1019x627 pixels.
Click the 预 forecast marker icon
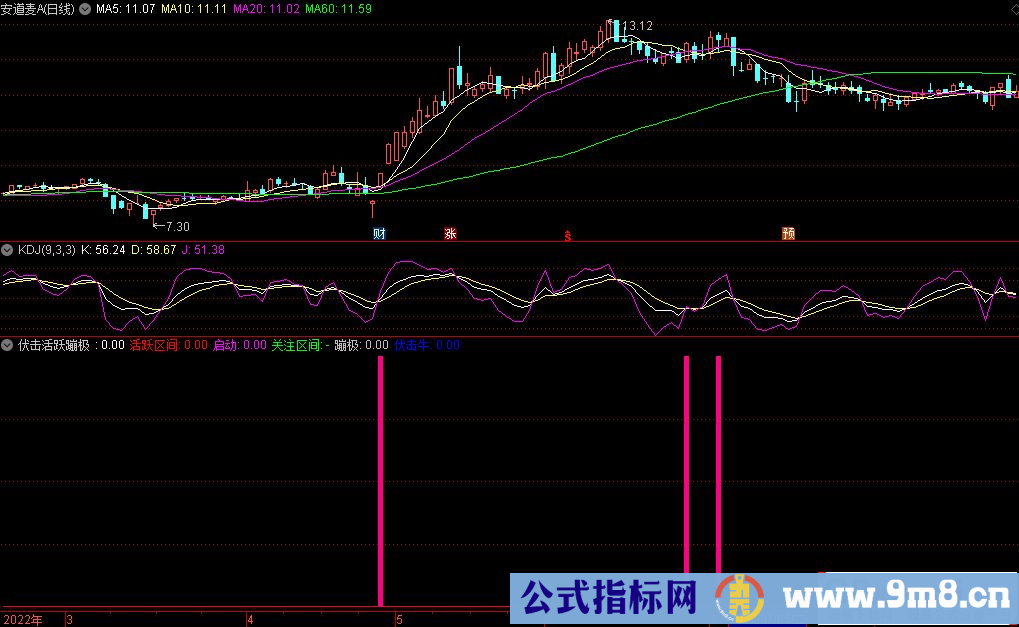tap(788, 233)
